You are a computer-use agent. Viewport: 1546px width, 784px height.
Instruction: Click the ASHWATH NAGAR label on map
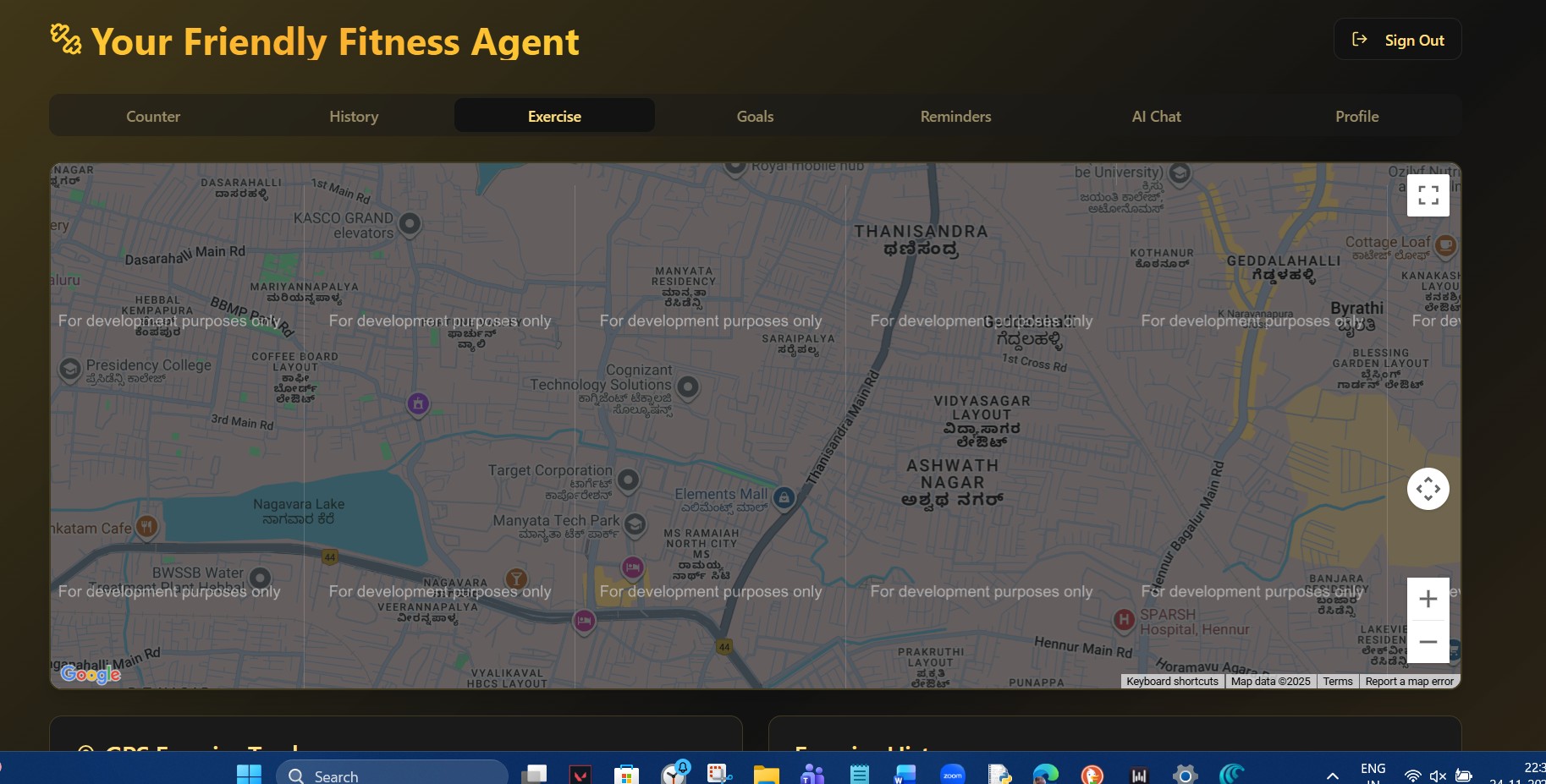[953, 482]
